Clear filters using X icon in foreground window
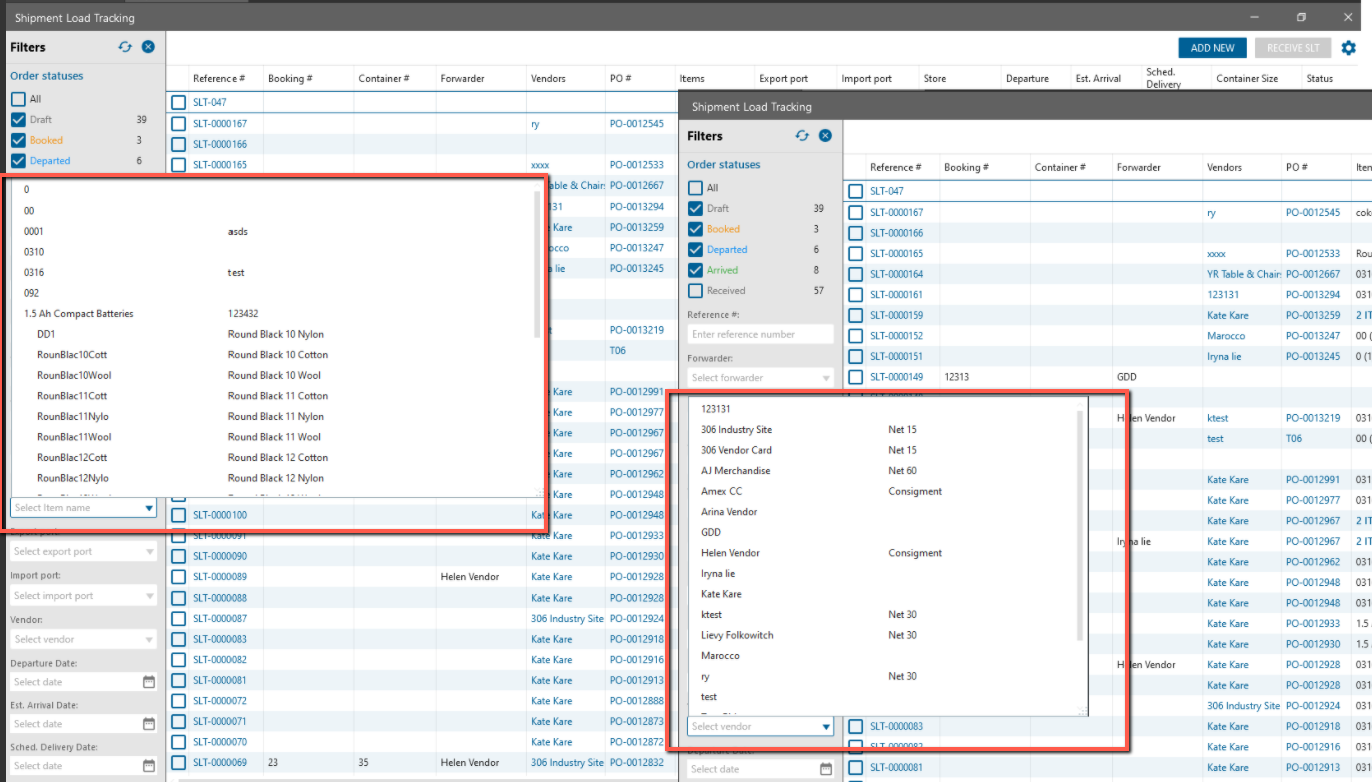The height and width of the screenshot is (782, 1372). pyautogui.click(x=825, y=136)
